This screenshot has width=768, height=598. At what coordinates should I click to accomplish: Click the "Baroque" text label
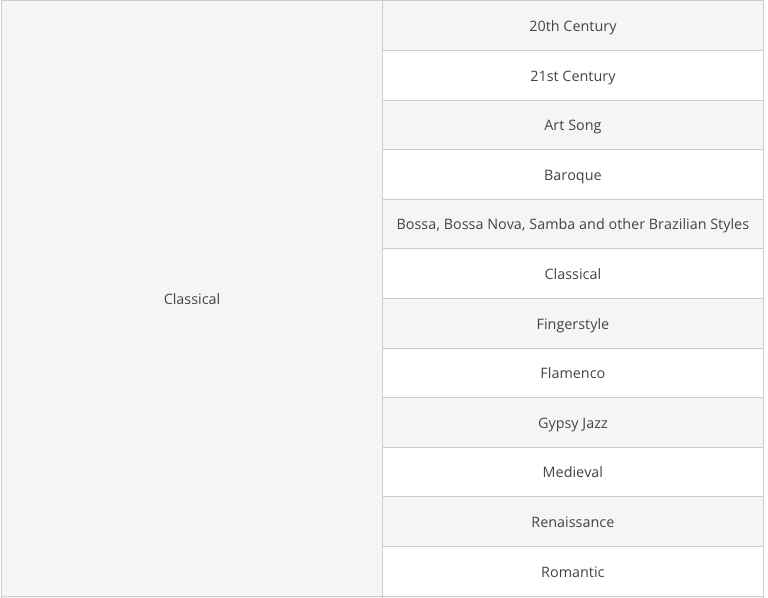point(572,175)
